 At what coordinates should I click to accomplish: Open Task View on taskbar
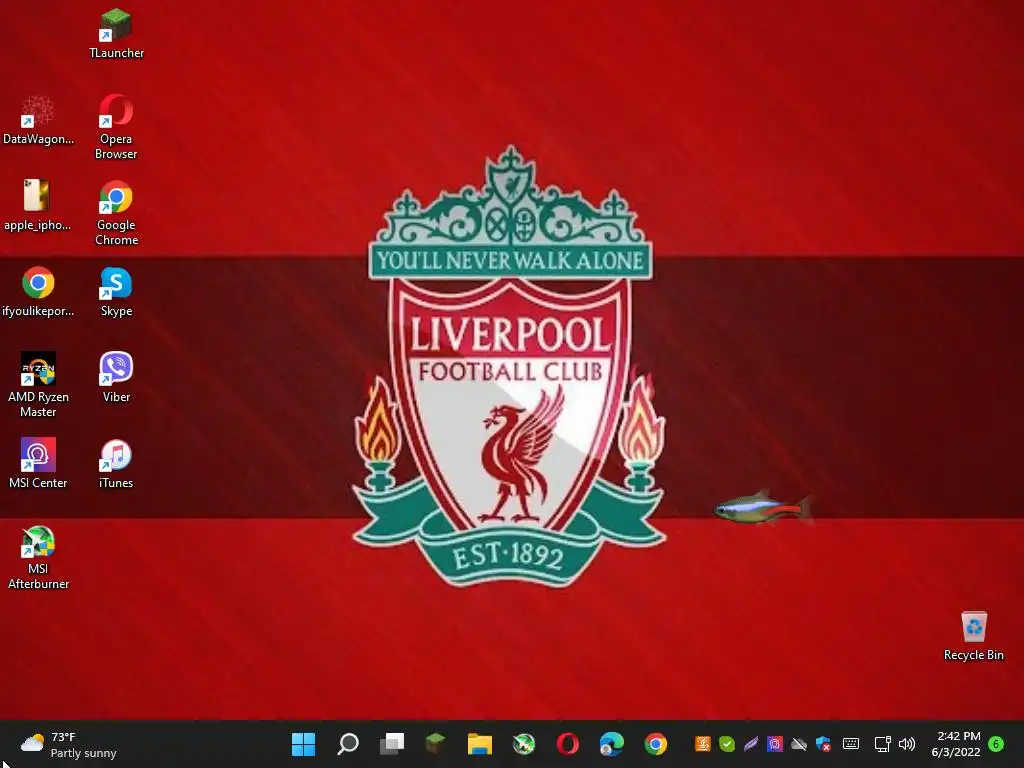point(392,744)
